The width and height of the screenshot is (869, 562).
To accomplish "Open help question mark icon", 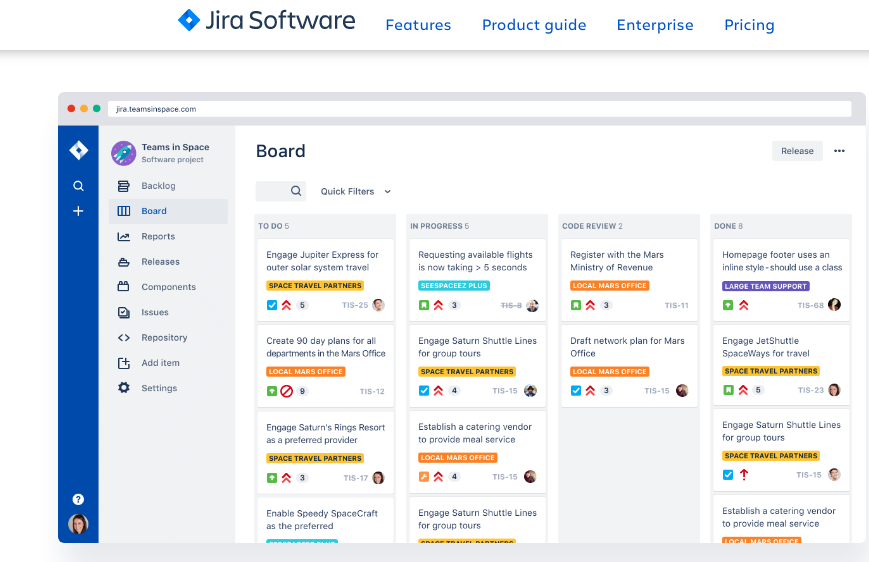I will [78, 499].
